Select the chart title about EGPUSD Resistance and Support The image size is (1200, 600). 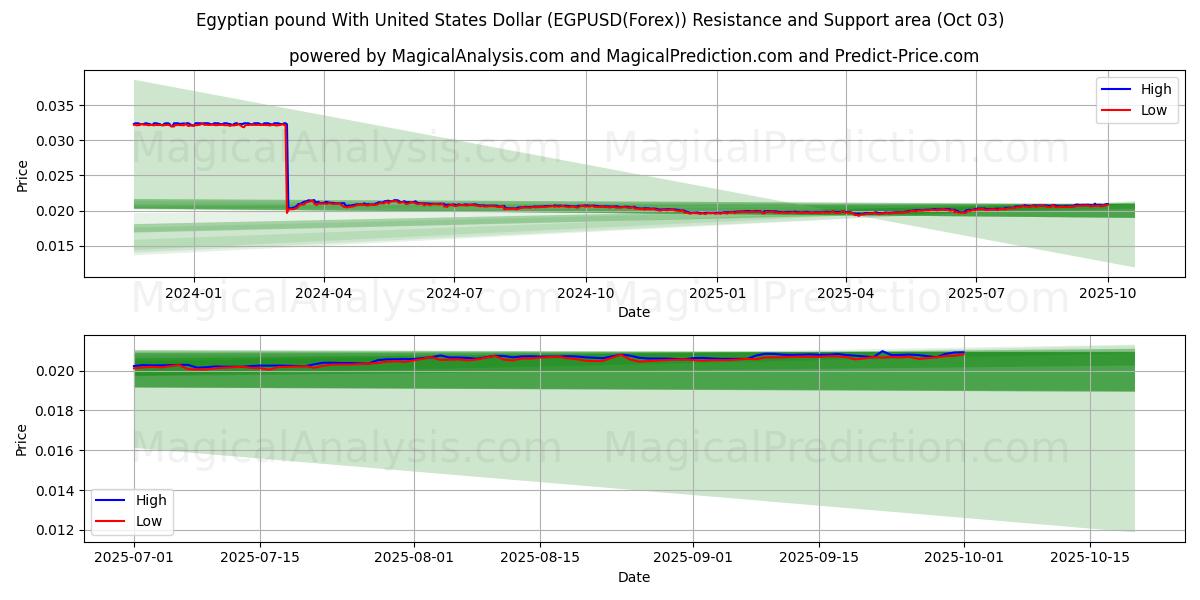coord(600,20)
